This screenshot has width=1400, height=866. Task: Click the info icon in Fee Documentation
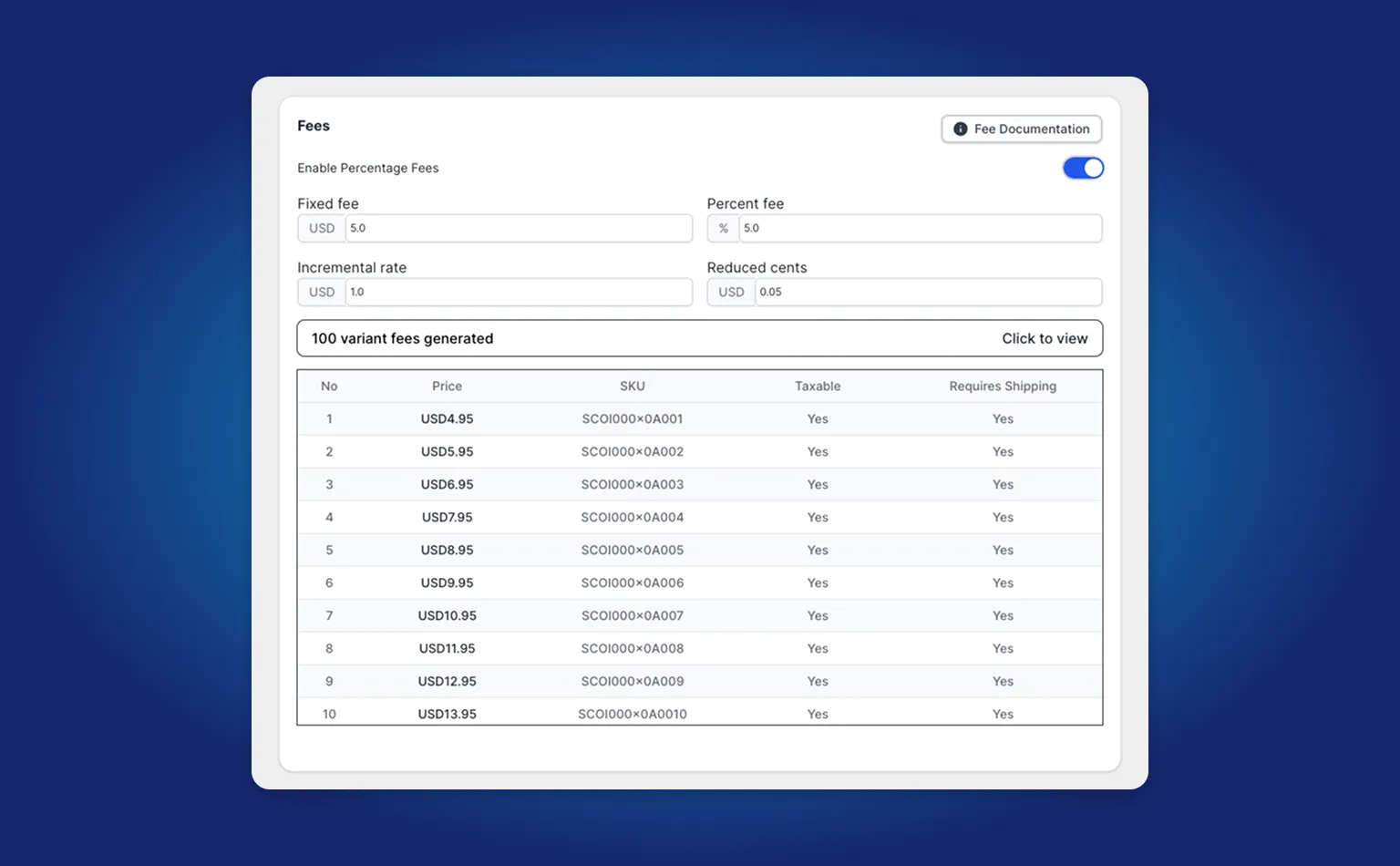[960, 129]
